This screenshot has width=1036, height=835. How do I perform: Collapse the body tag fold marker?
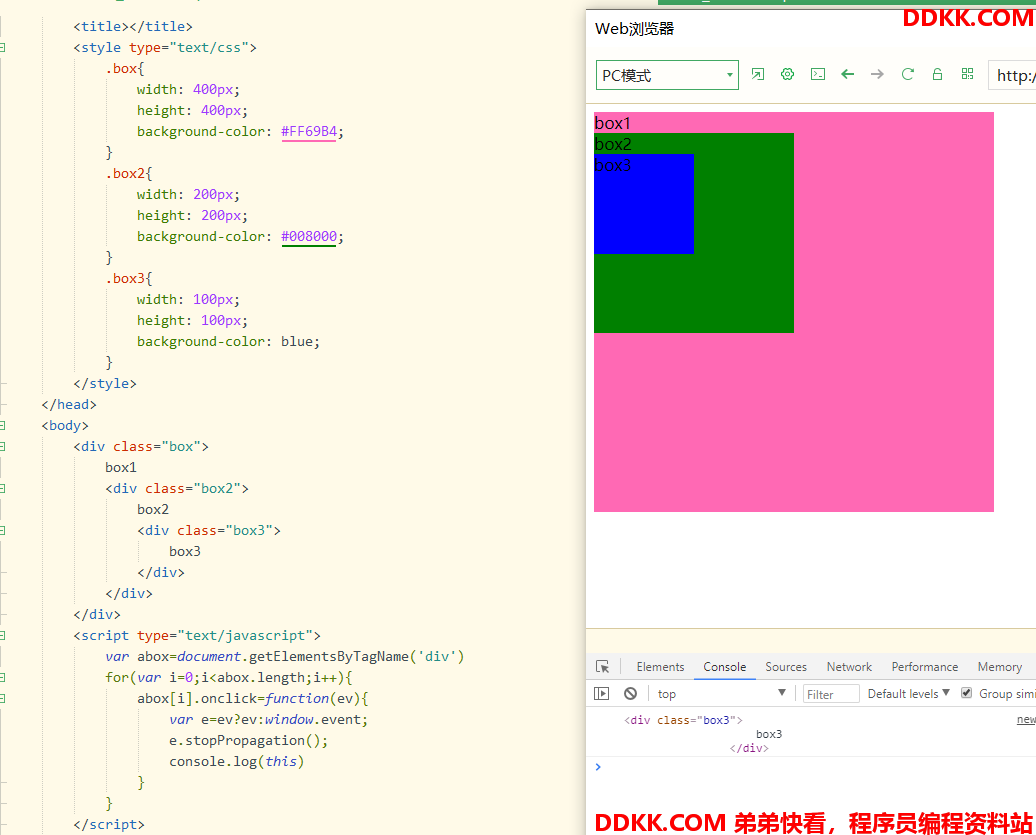pyautogui.click(x=3, y=425)
